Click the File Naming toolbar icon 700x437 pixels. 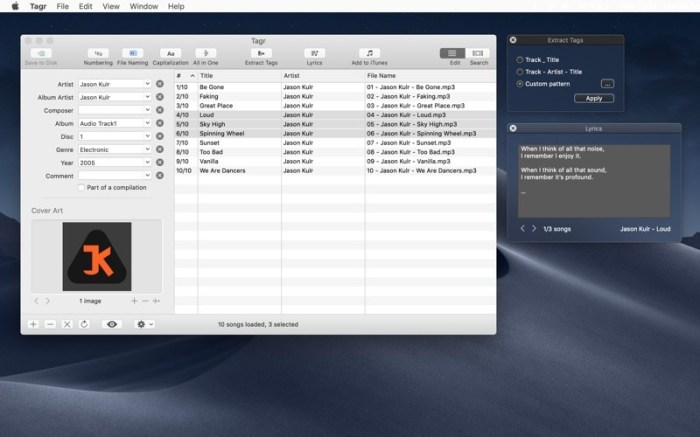(x=132, y=53)
